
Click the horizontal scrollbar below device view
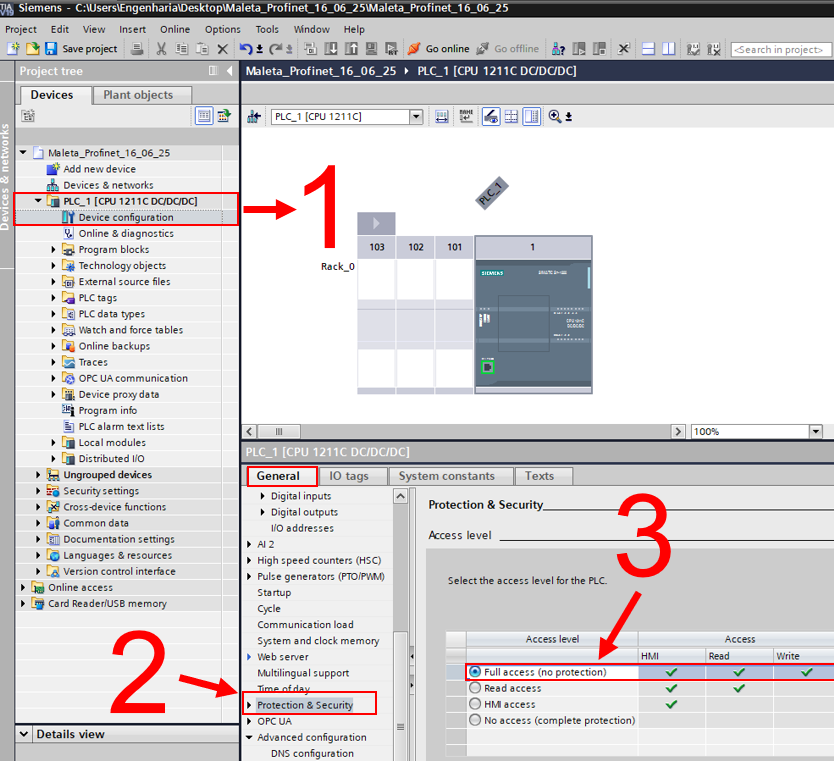(x=470, y=431)
